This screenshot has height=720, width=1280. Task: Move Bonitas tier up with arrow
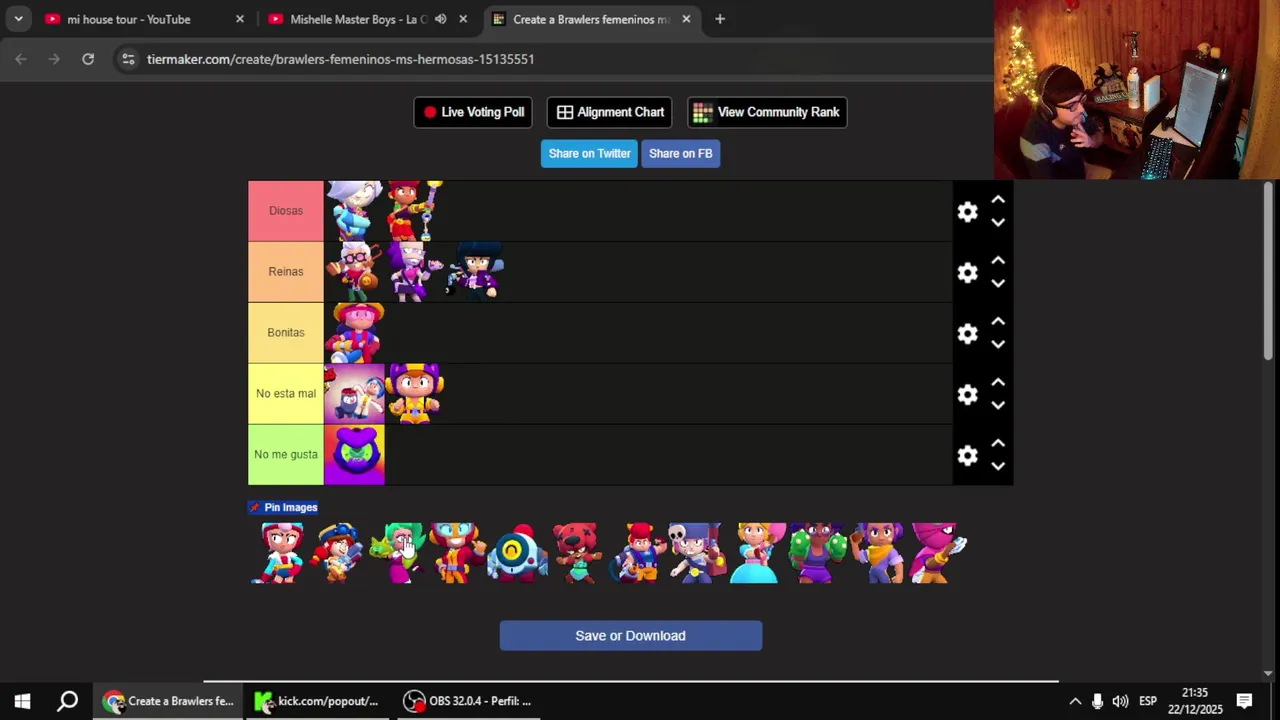click(x=998, y=322)
